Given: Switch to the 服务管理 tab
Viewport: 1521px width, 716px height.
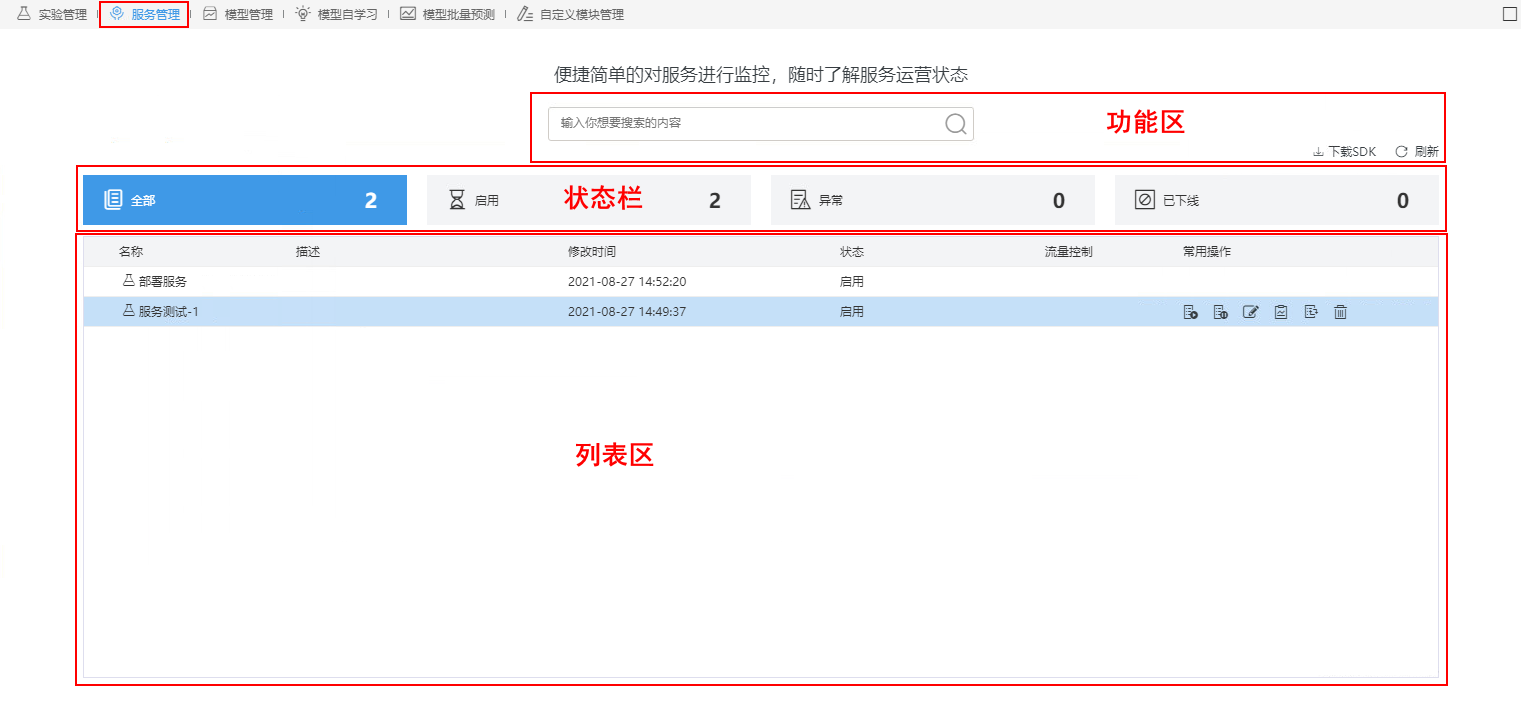Looking at the screenshot, I should click(x=145, y=15).
